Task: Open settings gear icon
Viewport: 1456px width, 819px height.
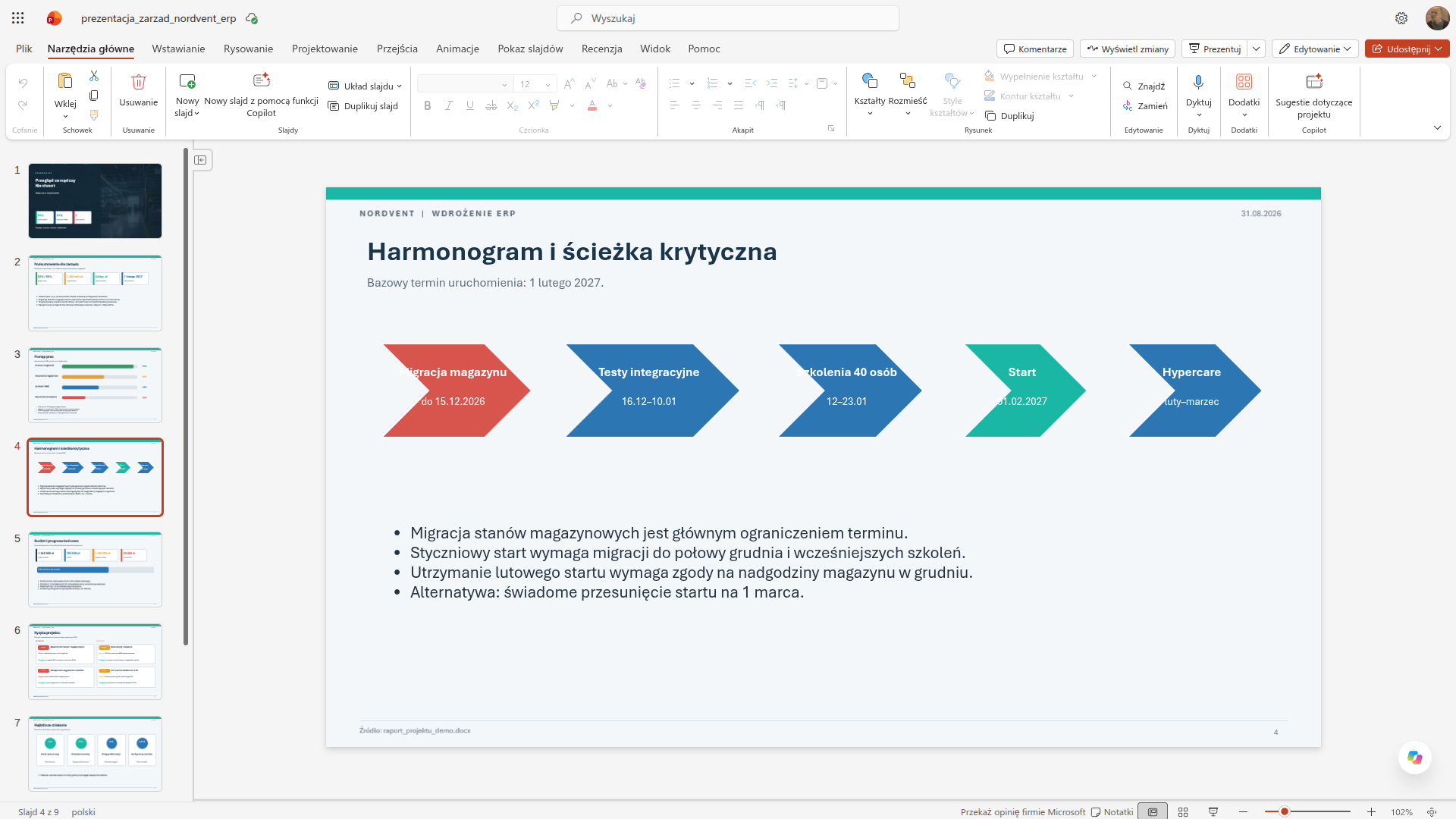Action: point(1401,18)
